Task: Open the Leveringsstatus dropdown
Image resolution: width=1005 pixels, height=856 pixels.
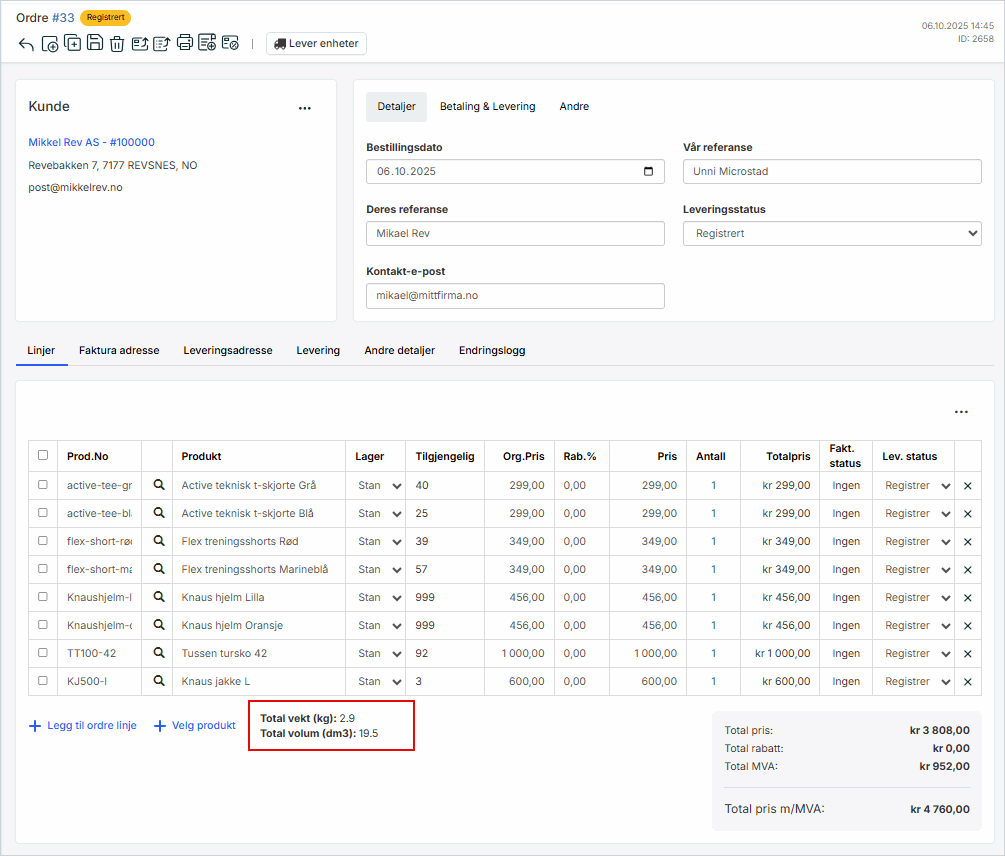Action: tap(831, 233)
